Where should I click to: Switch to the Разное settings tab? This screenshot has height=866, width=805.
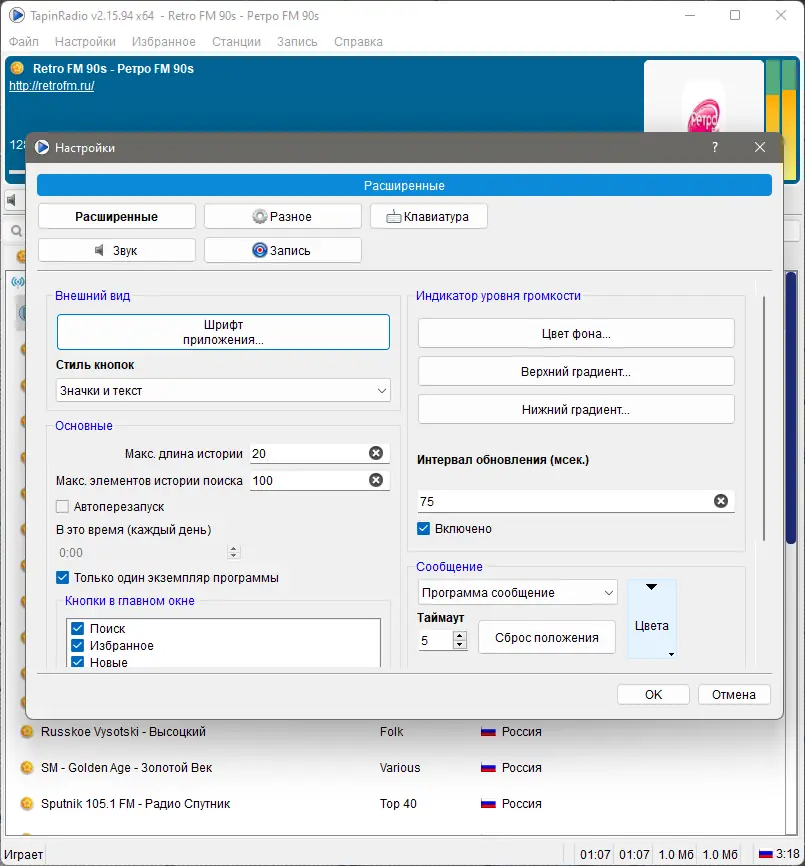pos(283,216)
